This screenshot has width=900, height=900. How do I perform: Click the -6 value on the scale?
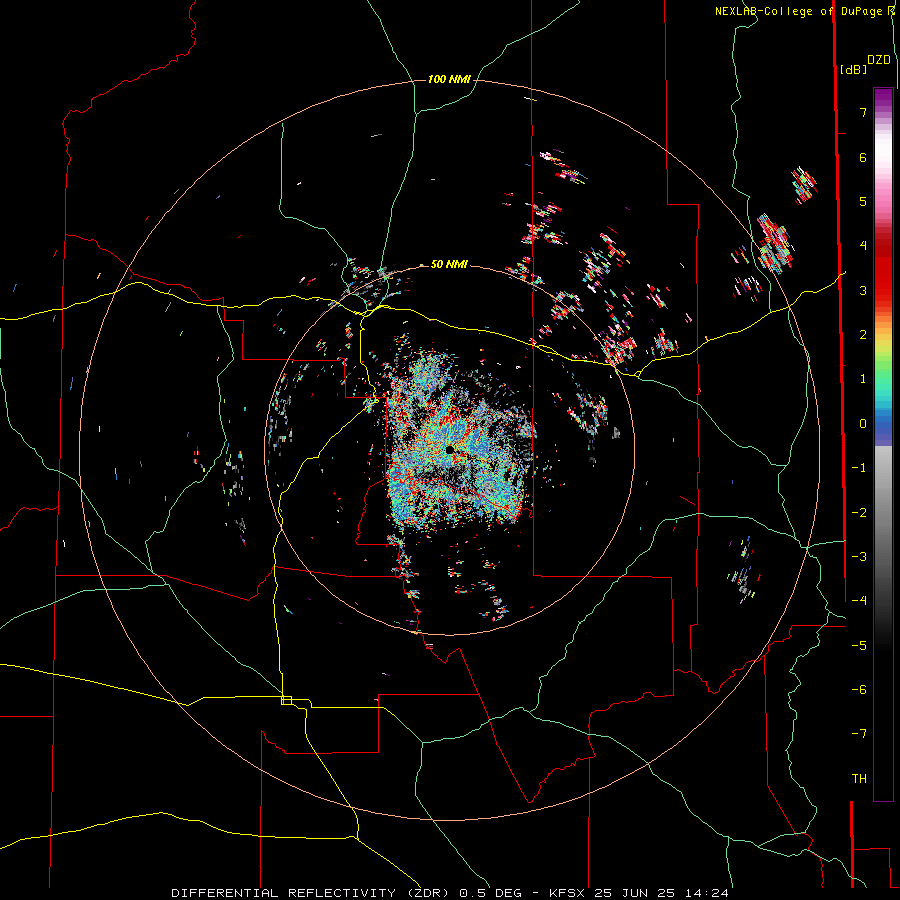pyautogui.click(x=859, y=690)
